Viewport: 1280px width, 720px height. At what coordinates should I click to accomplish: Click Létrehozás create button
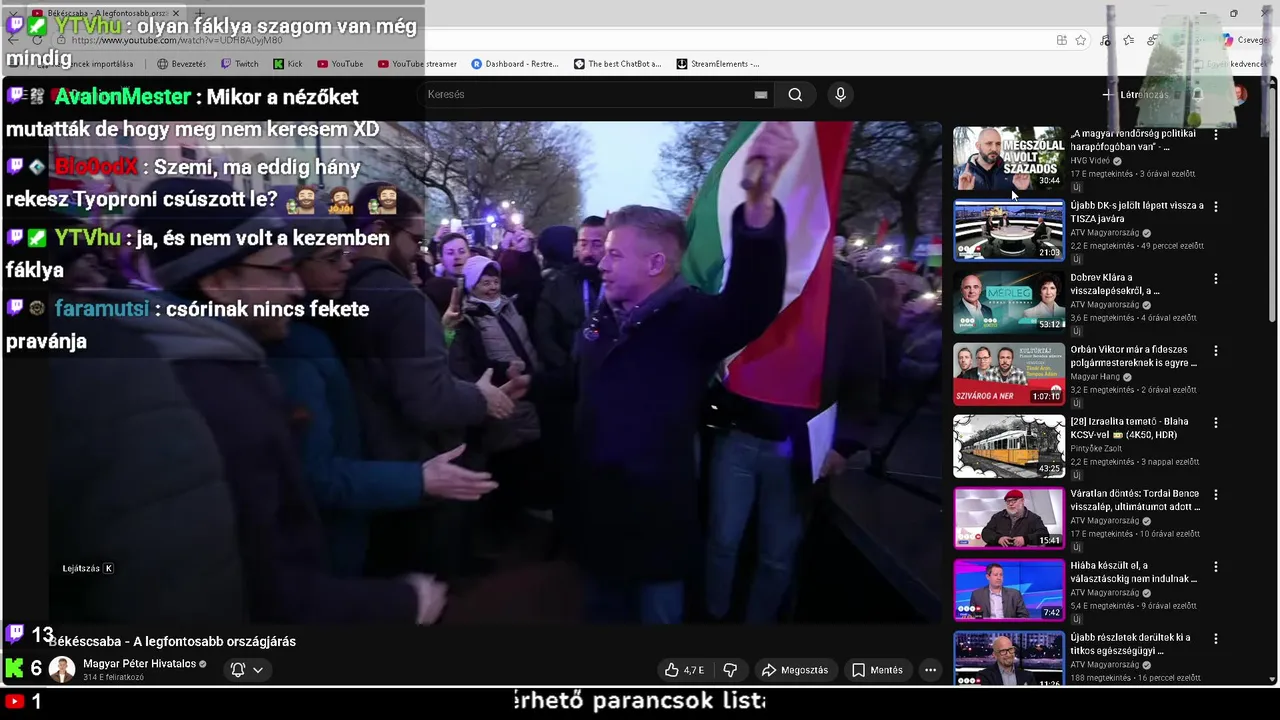click(1136, 95)
